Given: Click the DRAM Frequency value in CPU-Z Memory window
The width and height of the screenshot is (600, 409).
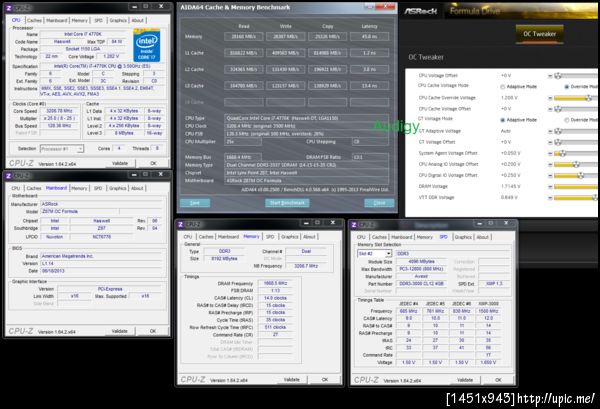Looking at the screenshot, I should click(275, 284).
